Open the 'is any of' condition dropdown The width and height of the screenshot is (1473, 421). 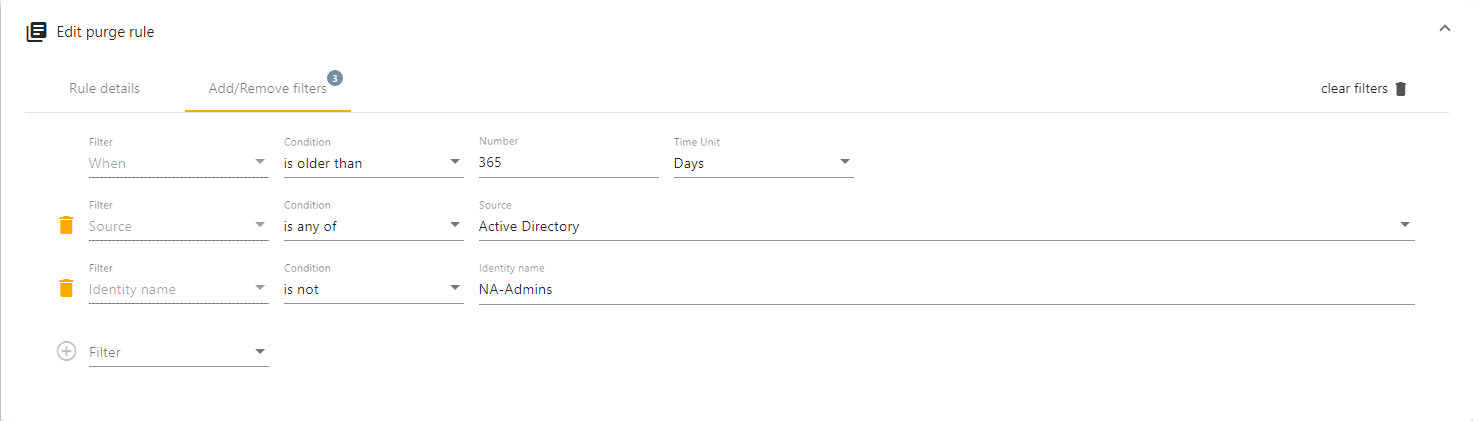pos(373,226)
